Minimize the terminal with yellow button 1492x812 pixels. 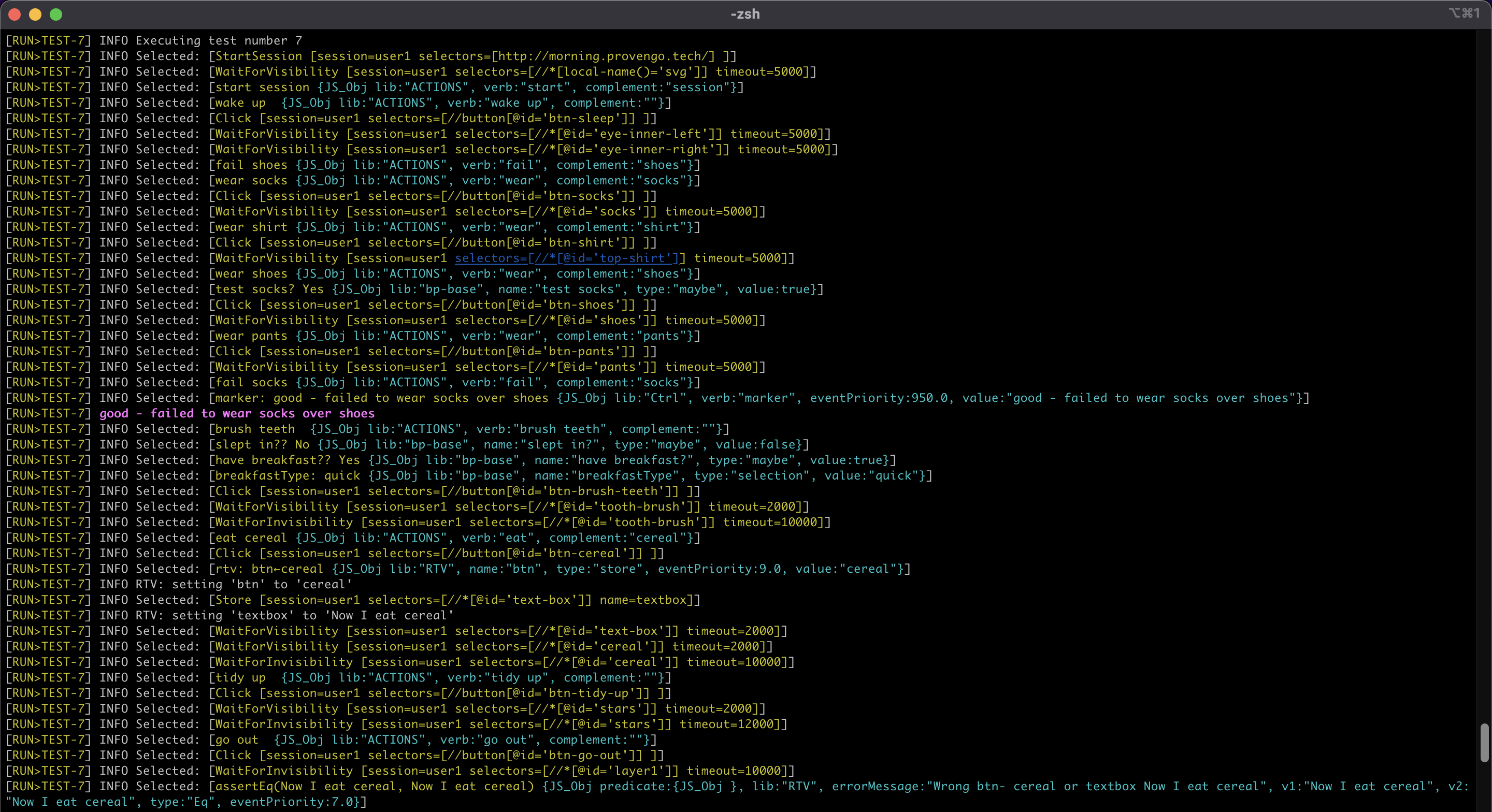coord(35,15)
